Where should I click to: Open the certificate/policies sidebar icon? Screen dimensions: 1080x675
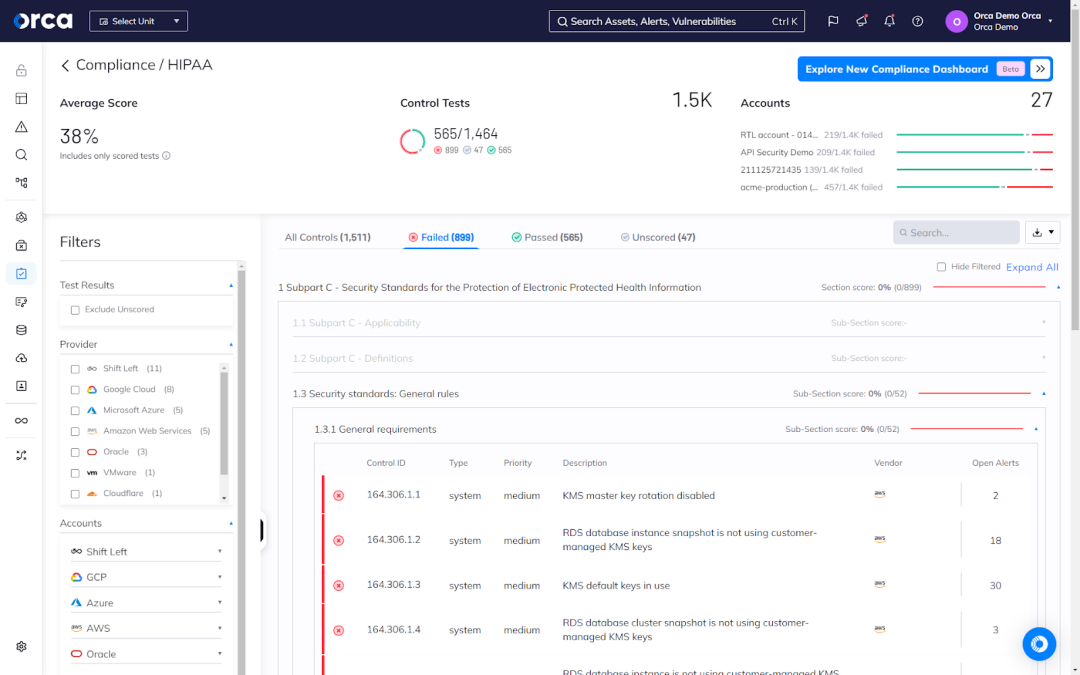[21, 302]
